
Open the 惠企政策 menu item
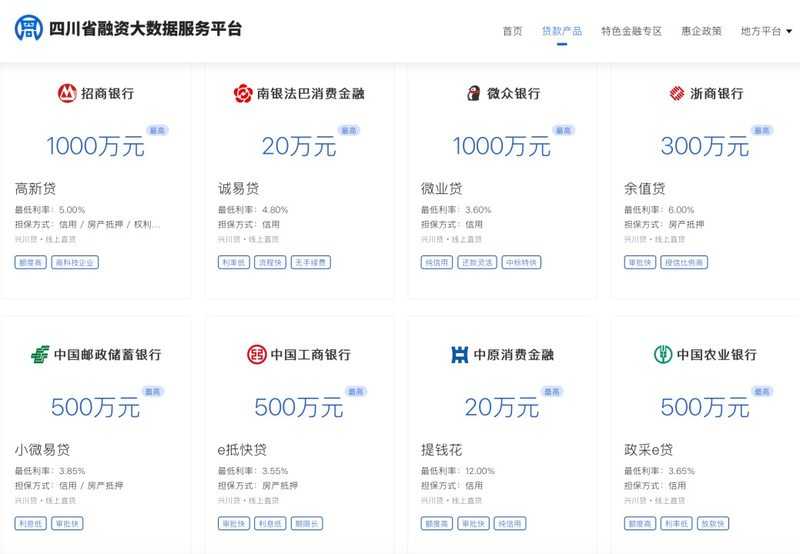pos(701,31)
